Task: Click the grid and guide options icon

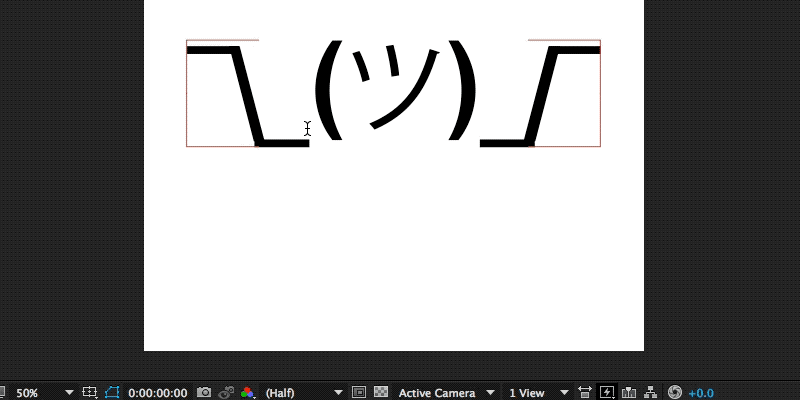Action: (x=90, y=392)
